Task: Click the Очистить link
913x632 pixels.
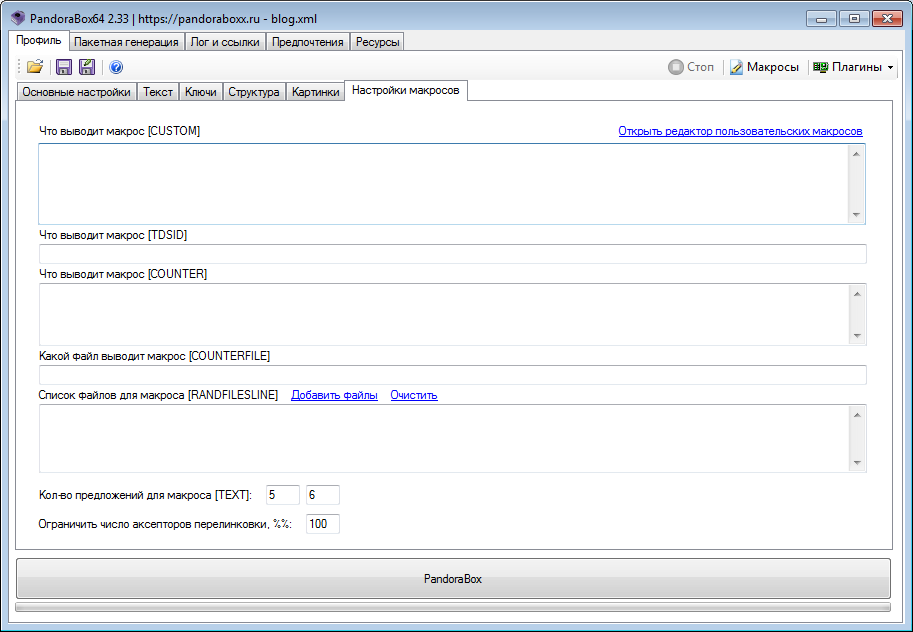Action: pyautogui.click(x=414, y=395)
